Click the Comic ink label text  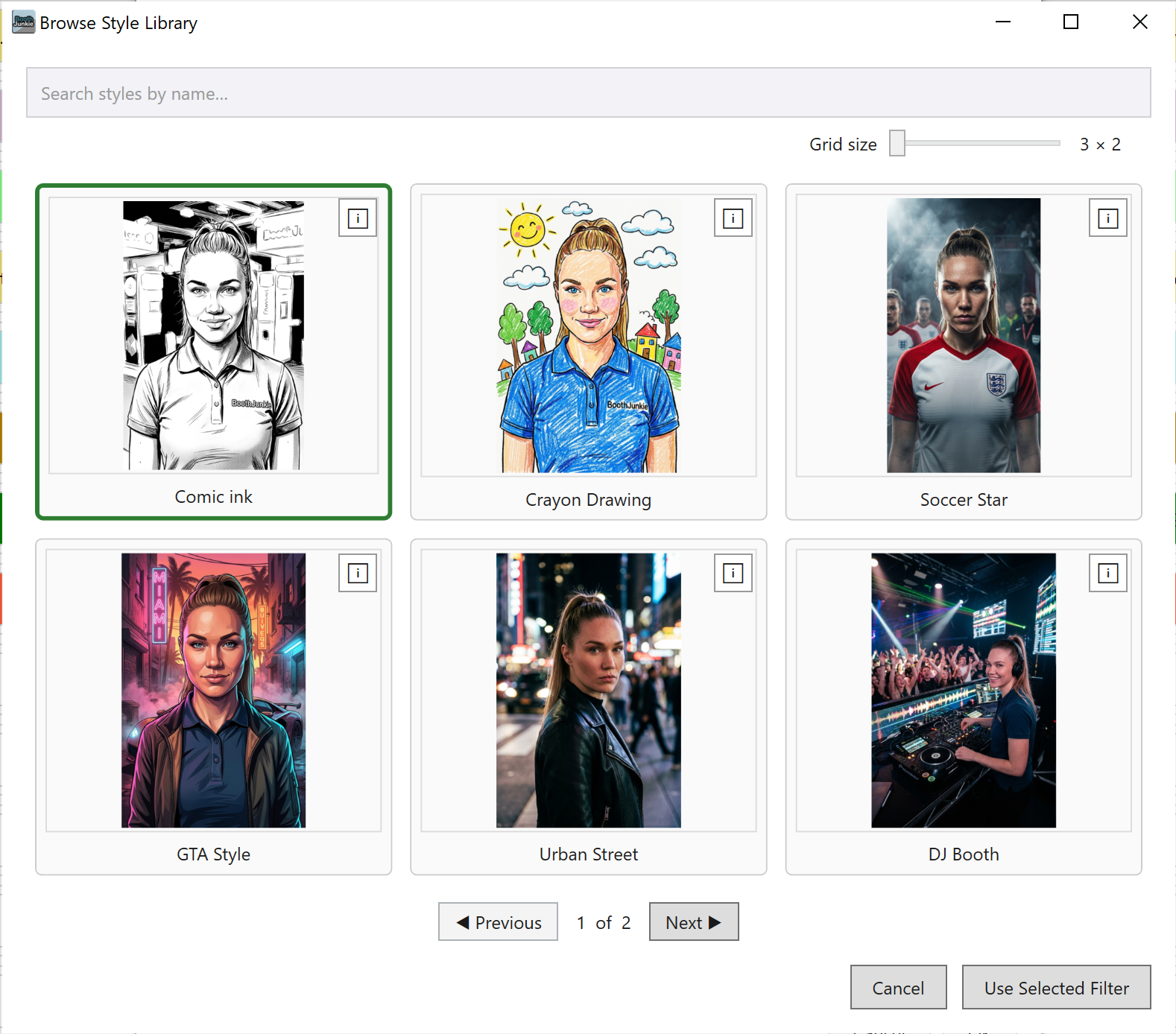pos(214,497)
